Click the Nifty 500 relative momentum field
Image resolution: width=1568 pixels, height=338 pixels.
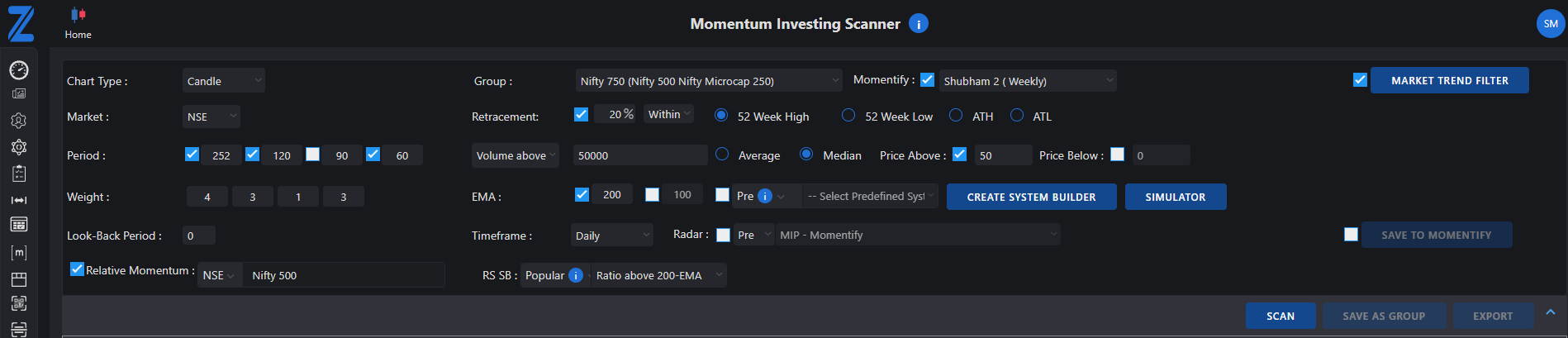[x=345, y=275]
